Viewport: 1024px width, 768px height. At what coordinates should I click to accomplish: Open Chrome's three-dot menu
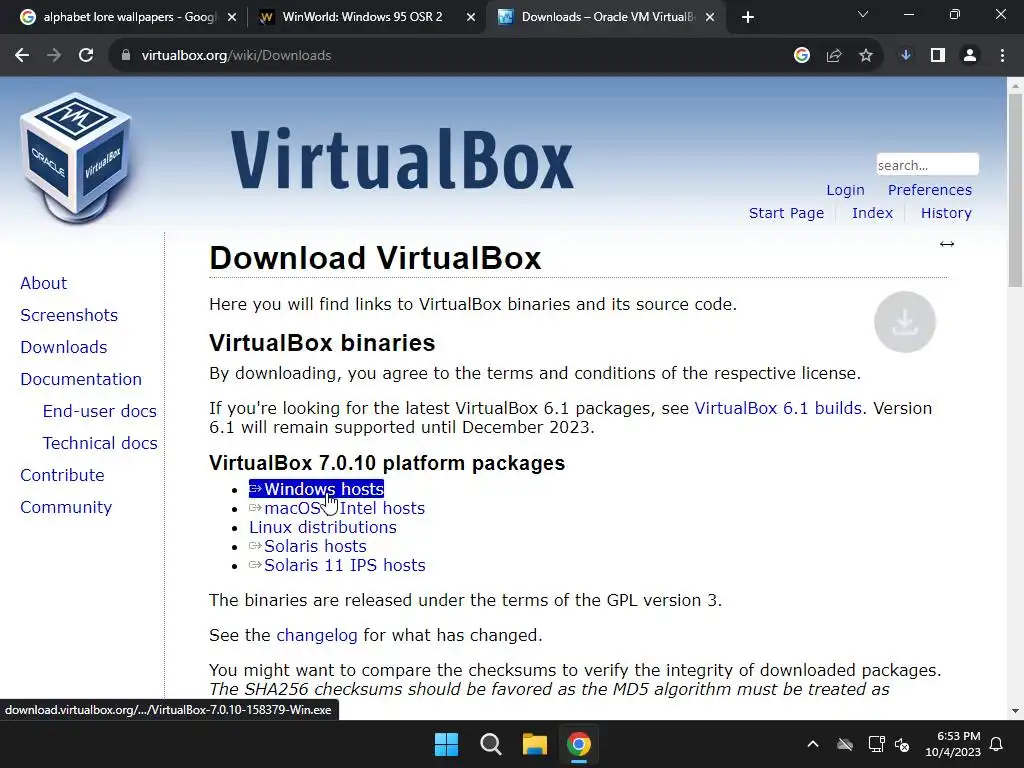click(x=1002, y=56)
